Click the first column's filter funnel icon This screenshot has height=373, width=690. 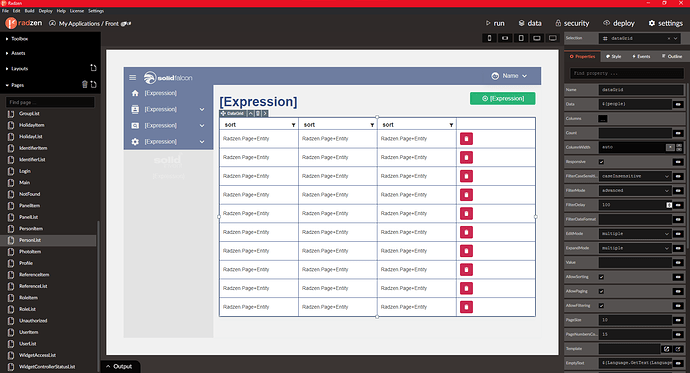coord(294,125)
